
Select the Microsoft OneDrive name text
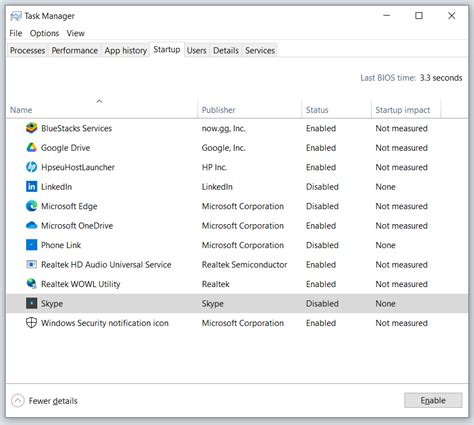tap(77, 226)
